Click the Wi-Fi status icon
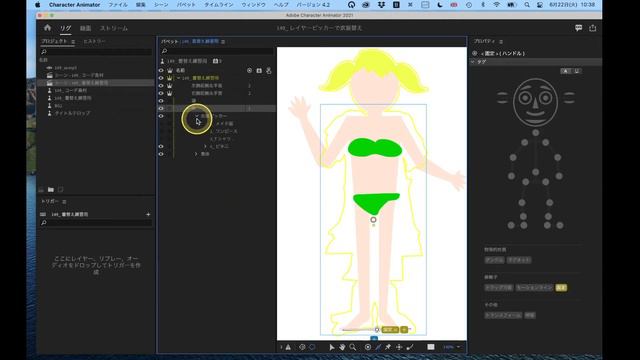The width and height of the screenshot is (640, 360). pos(496,5)
